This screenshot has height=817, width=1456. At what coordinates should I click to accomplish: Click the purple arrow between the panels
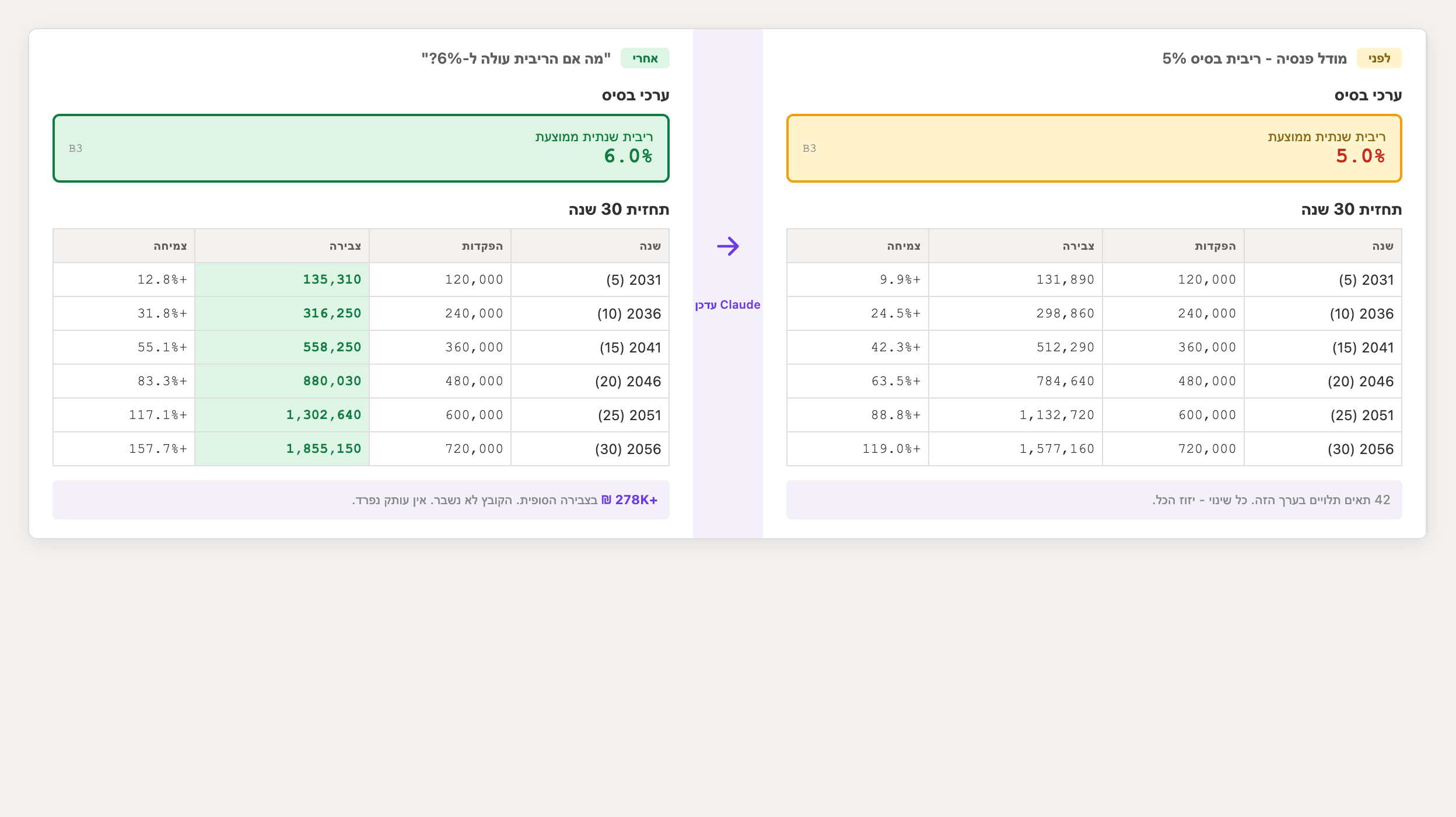(728, 246)
